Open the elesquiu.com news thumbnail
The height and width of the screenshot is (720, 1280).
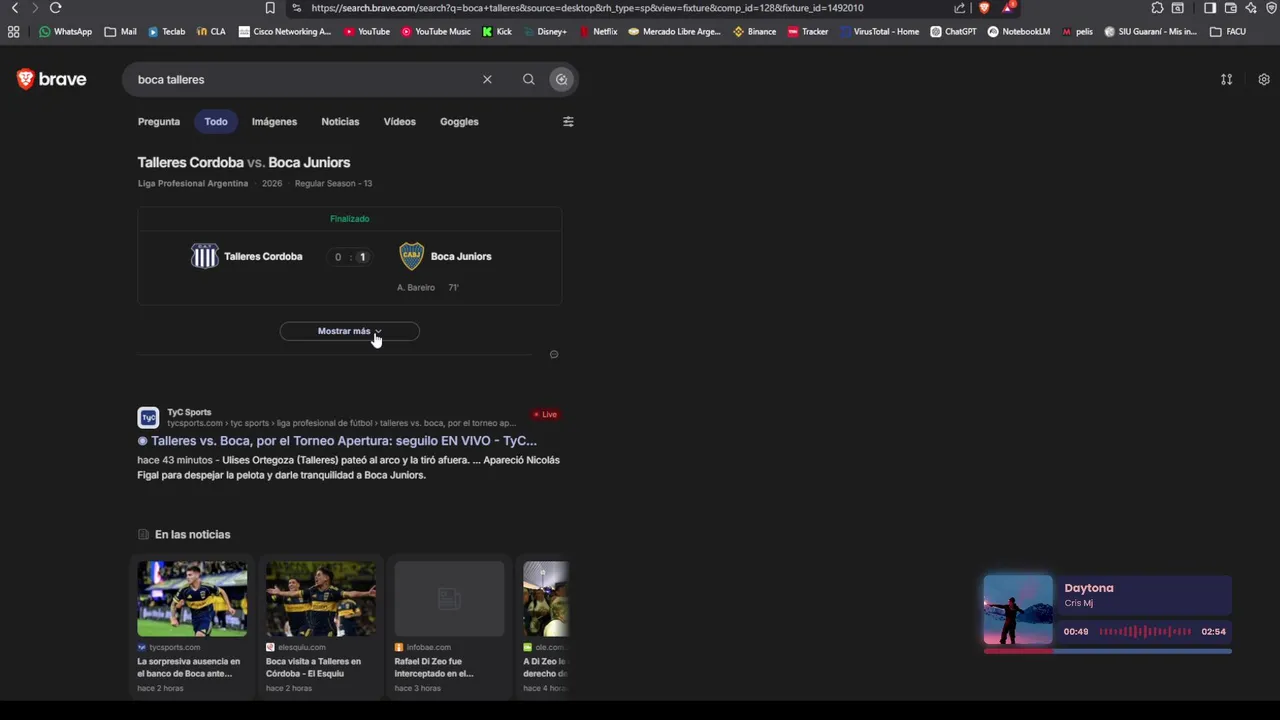point(321,598)
